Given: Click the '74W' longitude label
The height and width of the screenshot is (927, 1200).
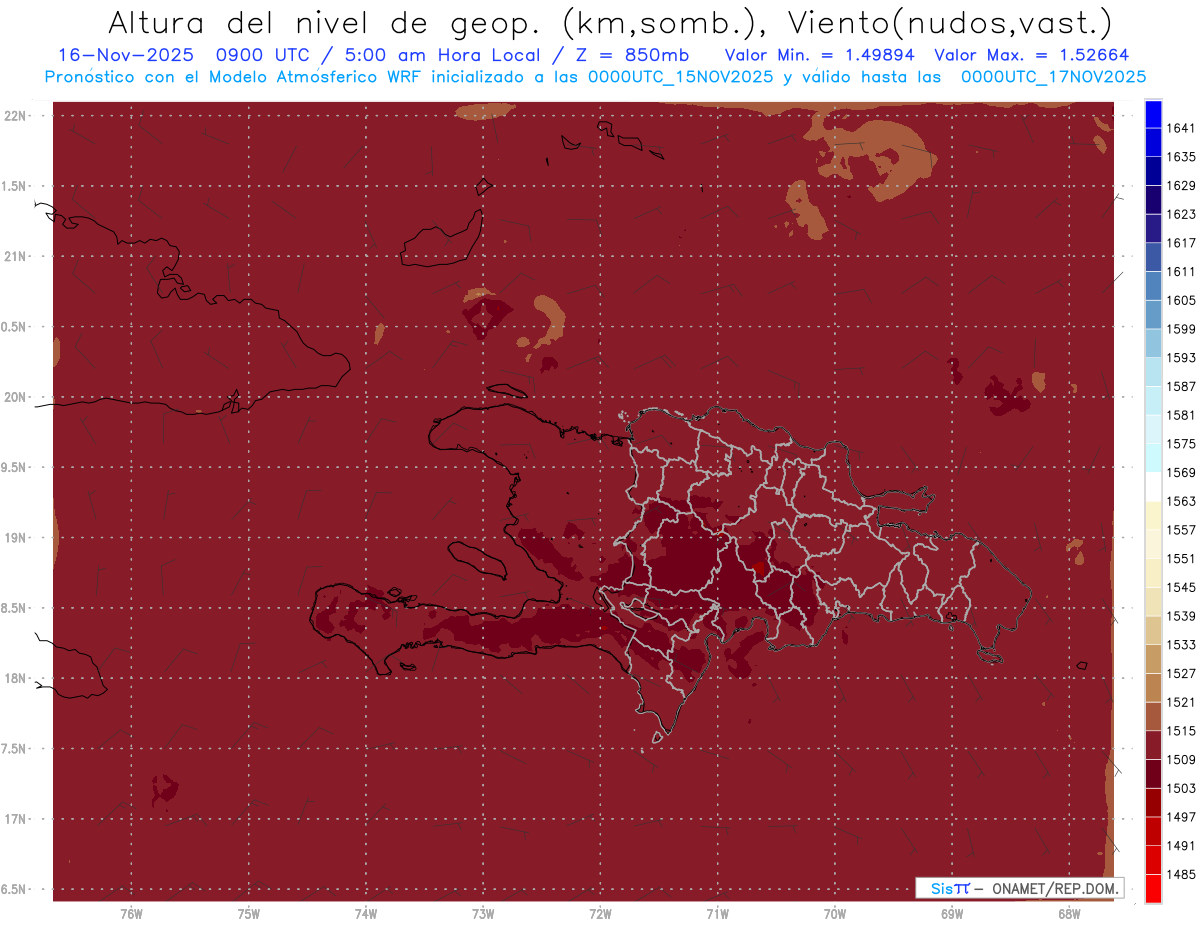Looking at the screenshot, I should 366,912.
